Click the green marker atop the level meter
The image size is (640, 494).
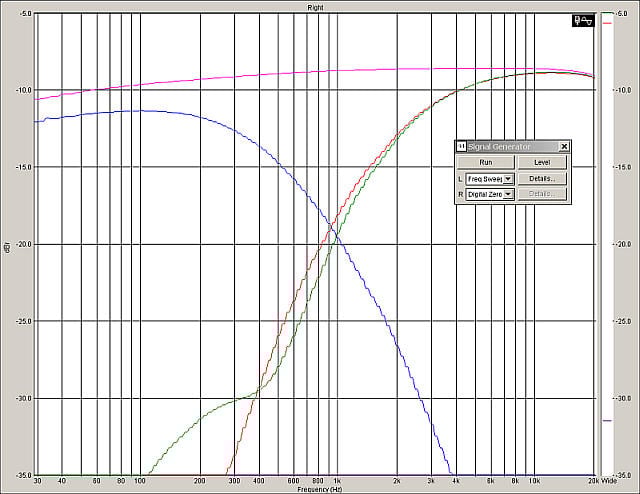[x=607, y=14]
